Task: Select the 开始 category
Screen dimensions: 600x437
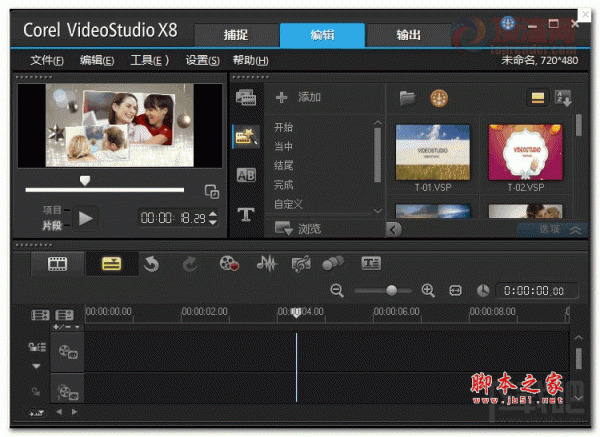Action: (284, 127)
